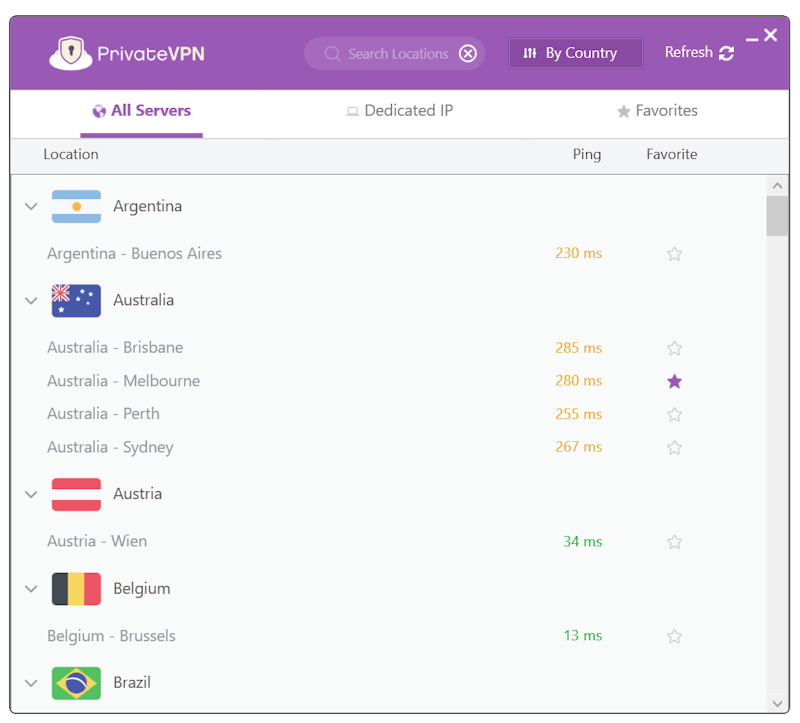
Task: Close the PrivateVPN window
Action: click(770, 35)
